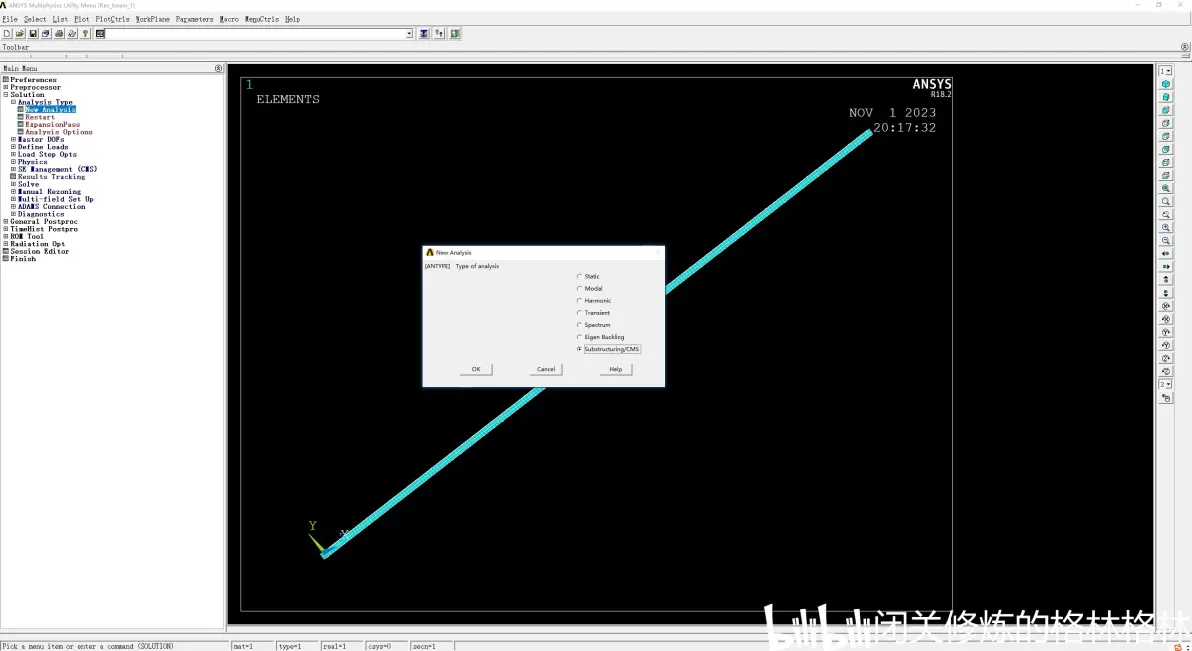Click the Pan Model Up arrow icon
This screenshot has height=651, width=1192.
[1165, 280]
